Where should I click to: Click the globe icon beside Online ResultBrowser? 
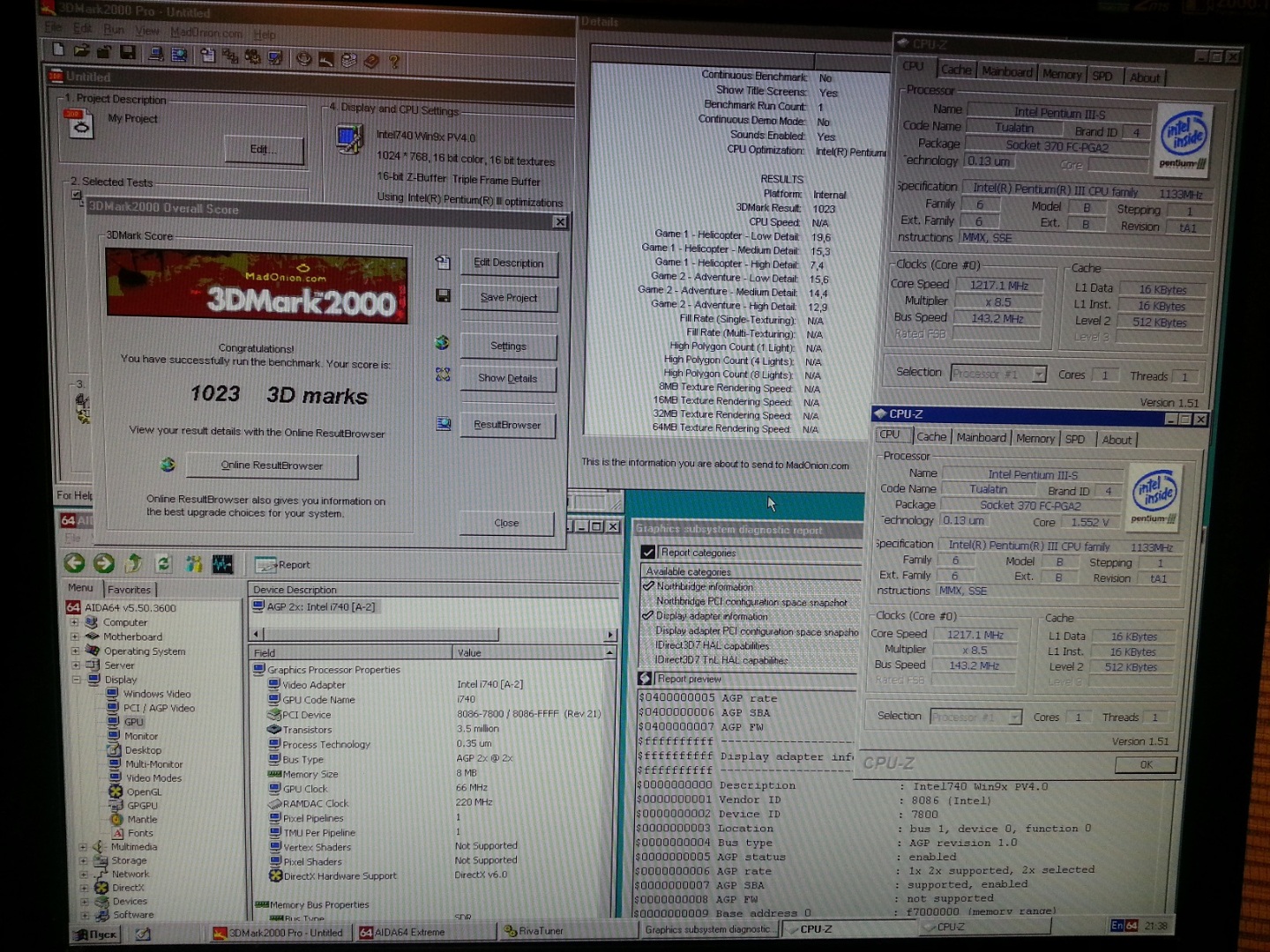click(x=168, y=464)
